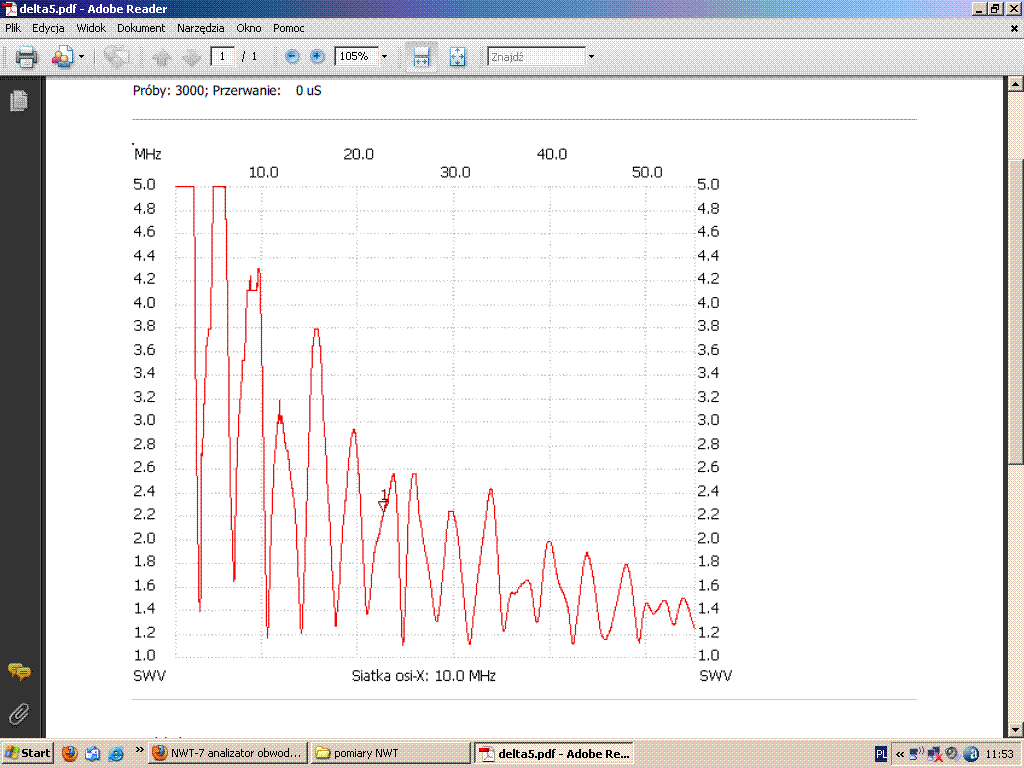This screenshot has height=768, width=1024.
Task: Open the Comments panel in sidebar
Action: coord(18,671)
